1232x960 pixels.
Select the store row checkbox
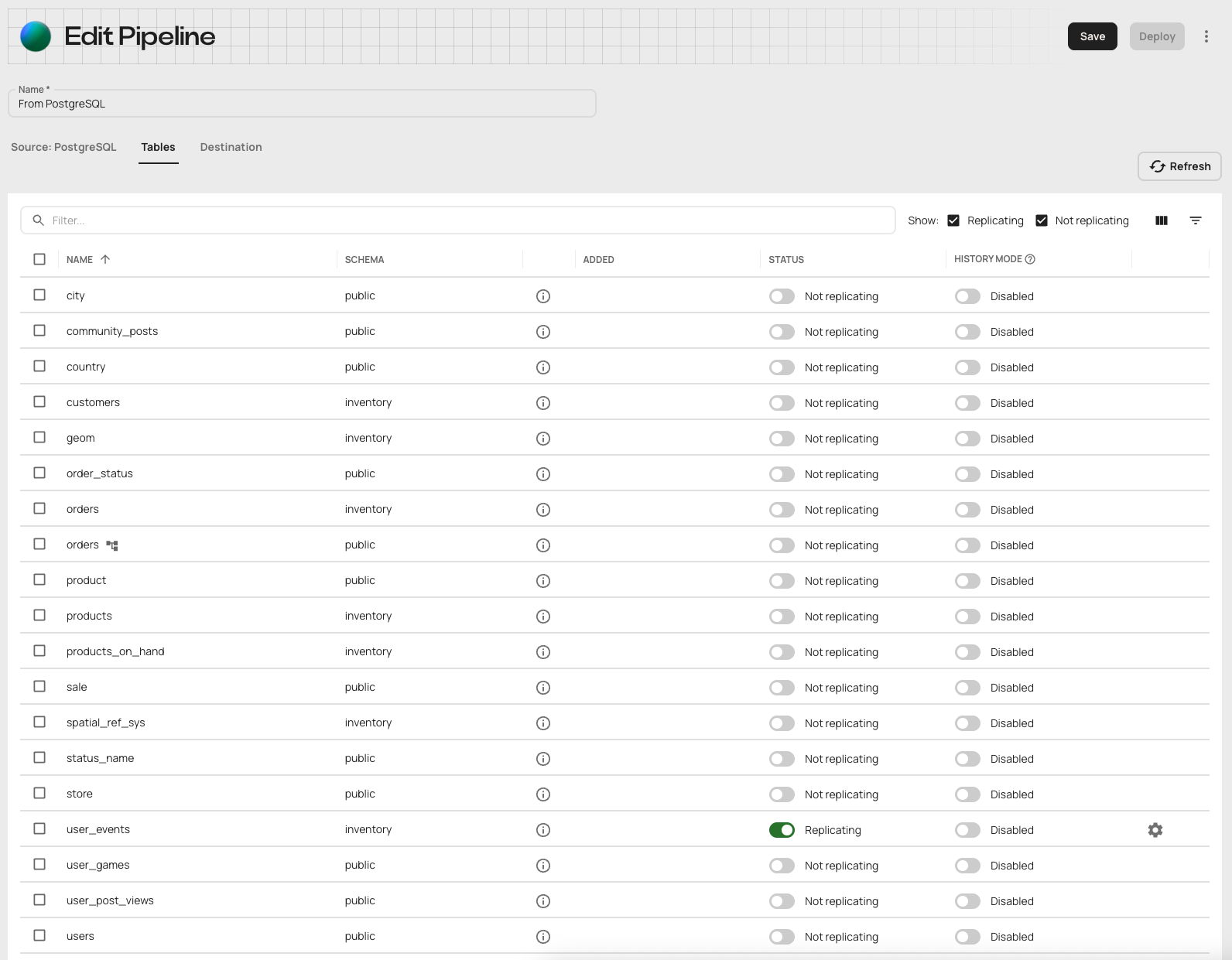[x=39, y=793]
